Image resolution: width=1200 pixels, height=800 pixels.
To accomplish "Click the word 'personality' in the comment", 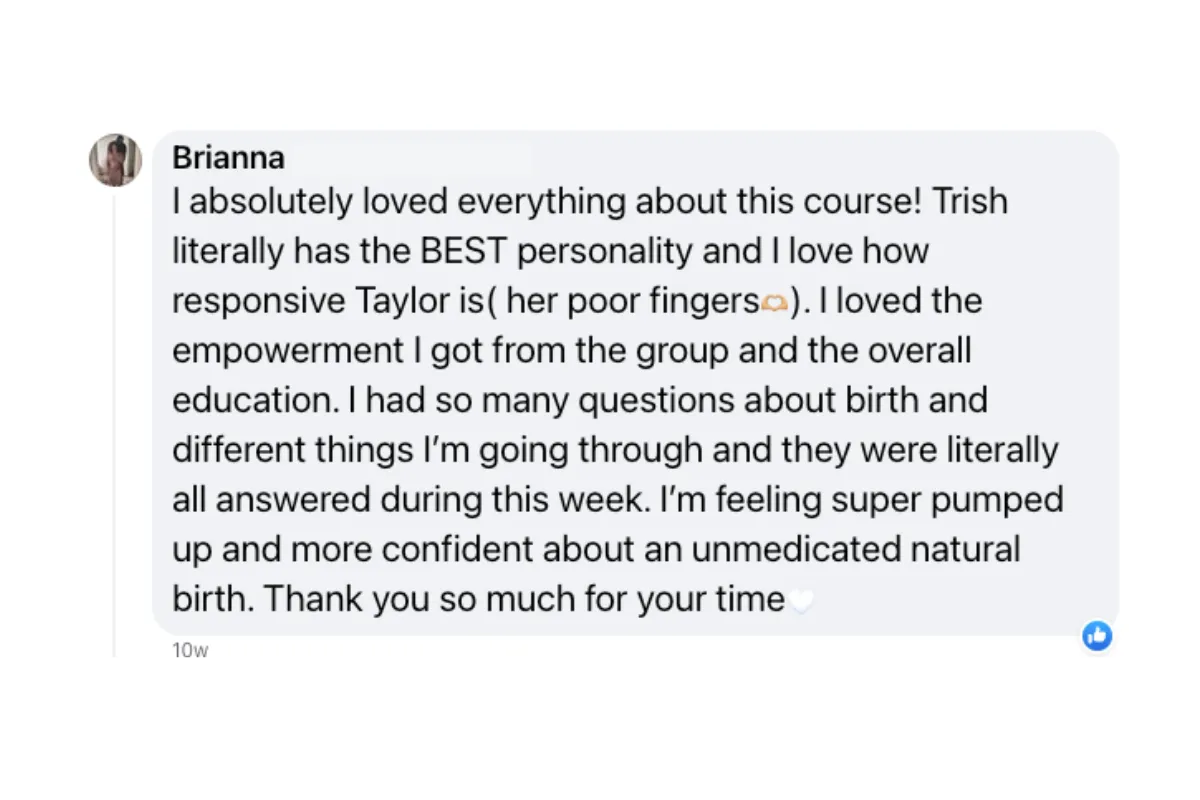I will coord(605,252).
